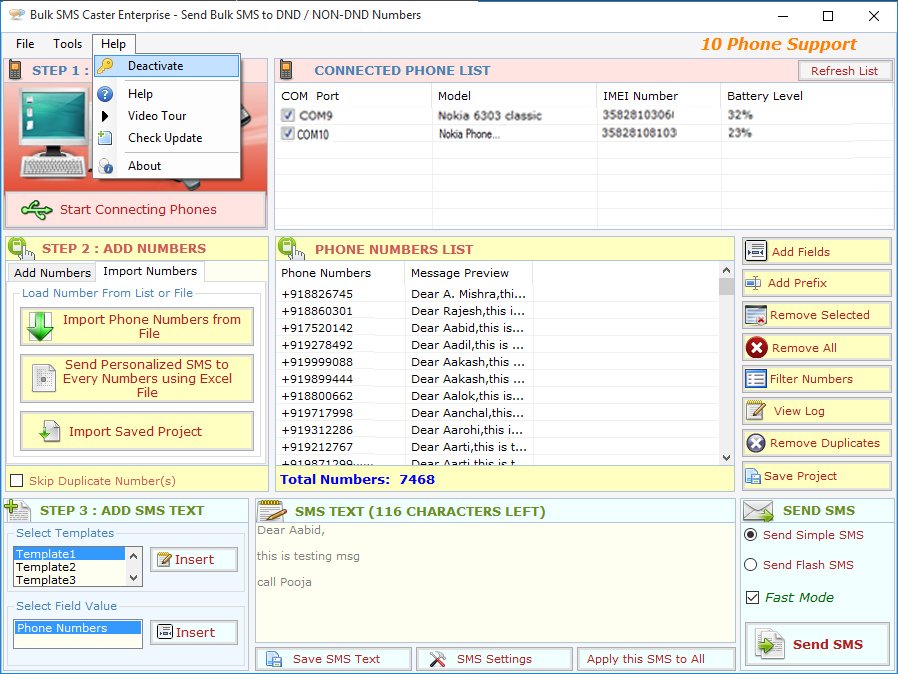This screenshot has height=674, width=898.
Task: Click the About info icon
Action: click(x=106, y=166)
